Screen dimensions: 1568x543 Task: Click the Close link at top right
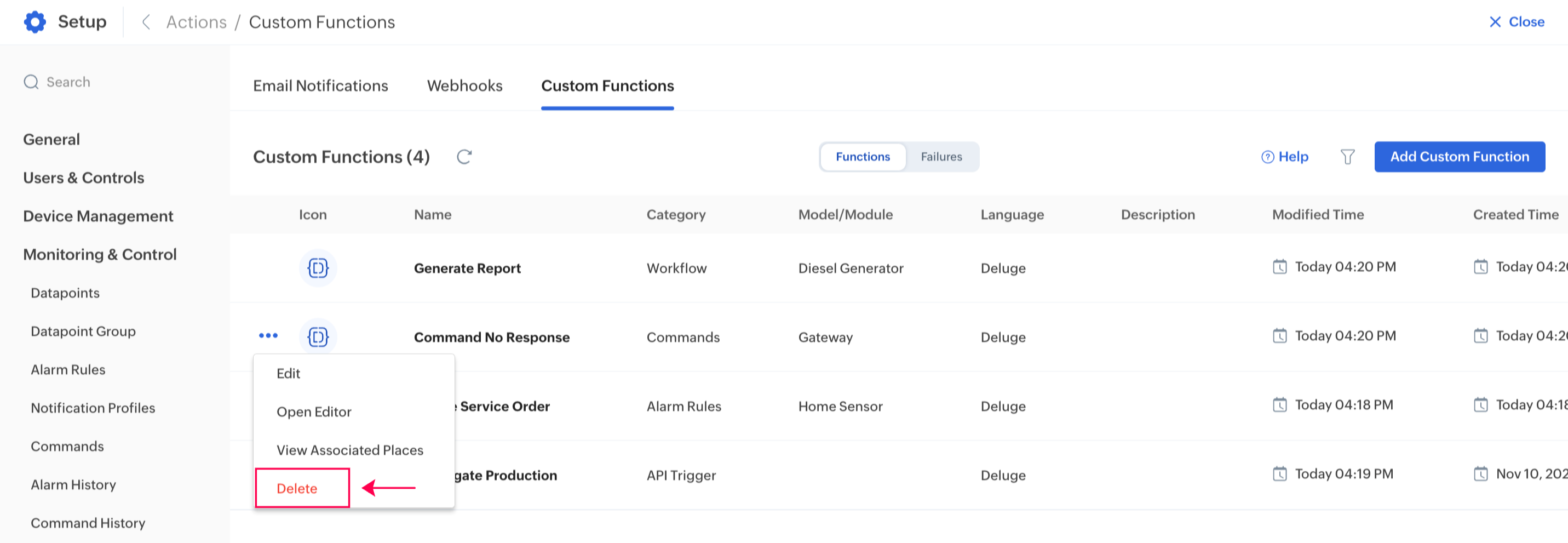pyautogui.click(x=1517, y=22)
